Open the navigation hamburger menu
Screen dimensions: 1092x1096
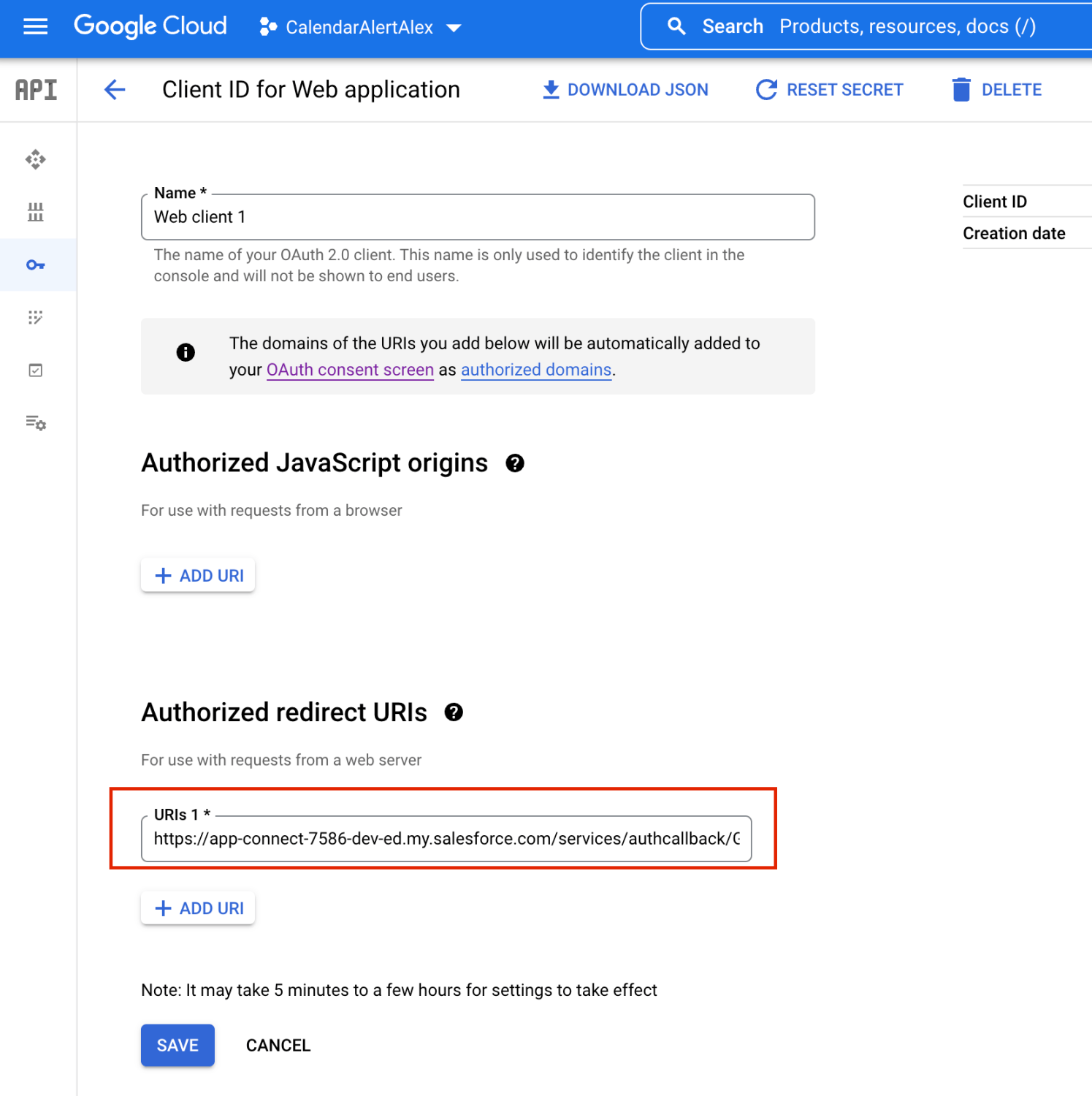tap(34, 27)
